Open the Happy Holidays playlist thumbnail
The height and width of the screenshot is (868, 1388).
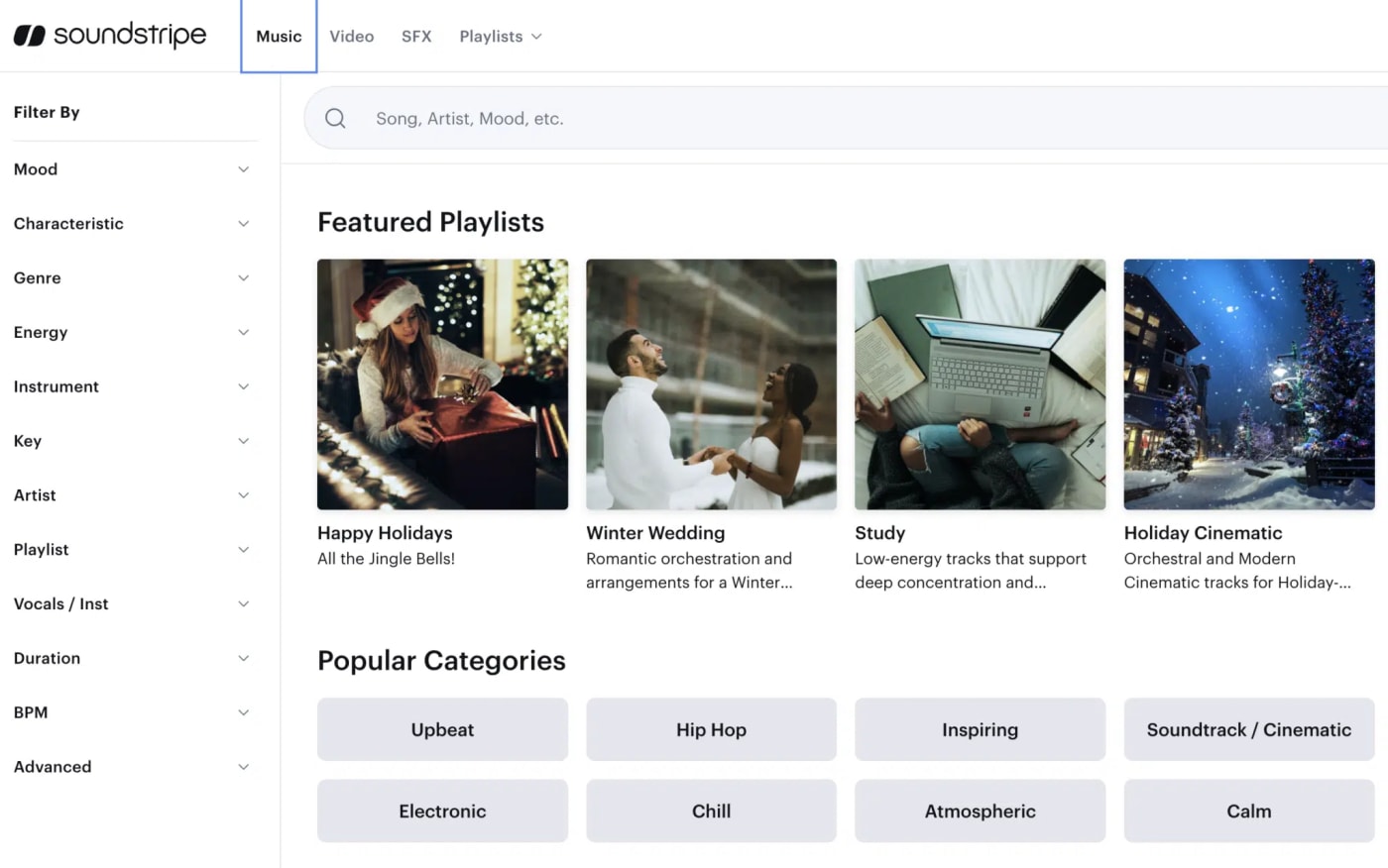tap(442, 384)
